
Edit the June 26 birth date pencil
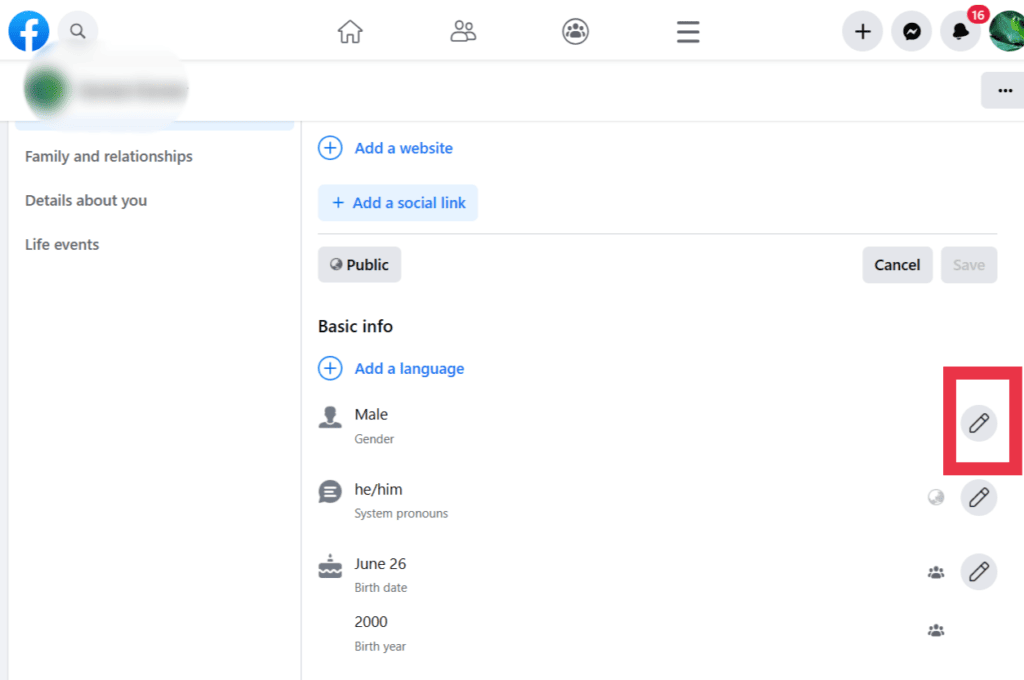978,572
